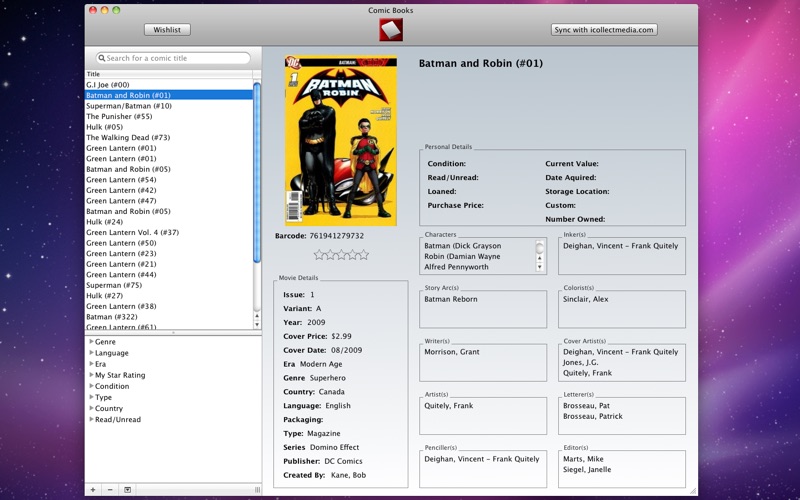
Task: Select Green Lantern (#23)
Action: click(169, 254)
